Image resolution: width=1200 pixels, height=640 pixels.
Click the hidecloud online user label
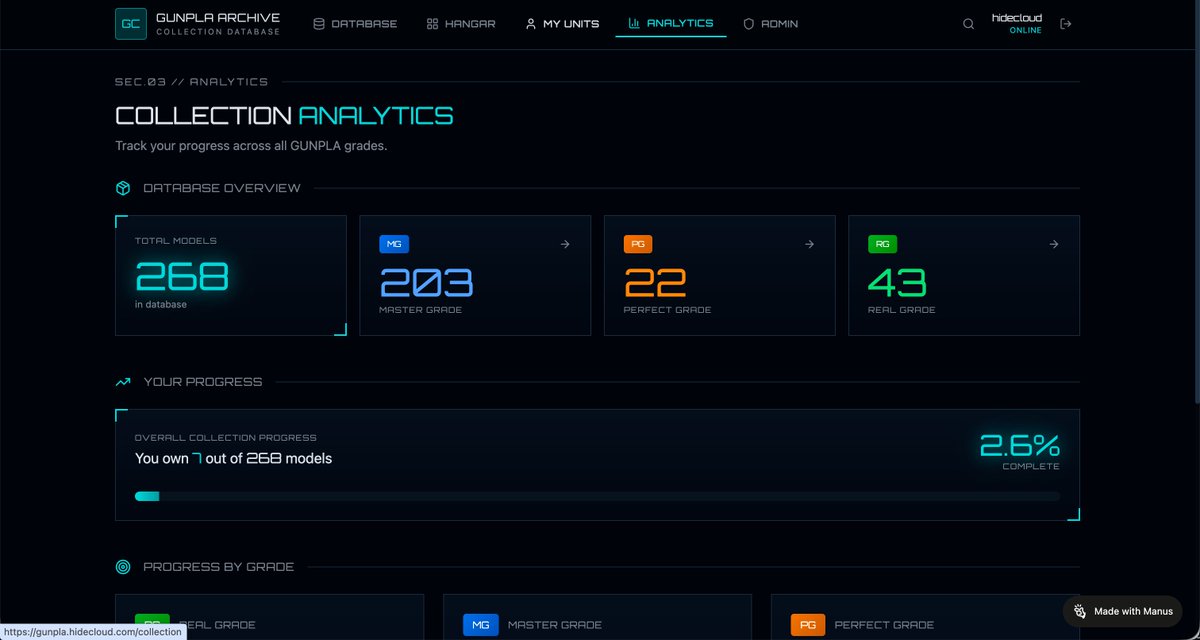tap(1016, 24)
